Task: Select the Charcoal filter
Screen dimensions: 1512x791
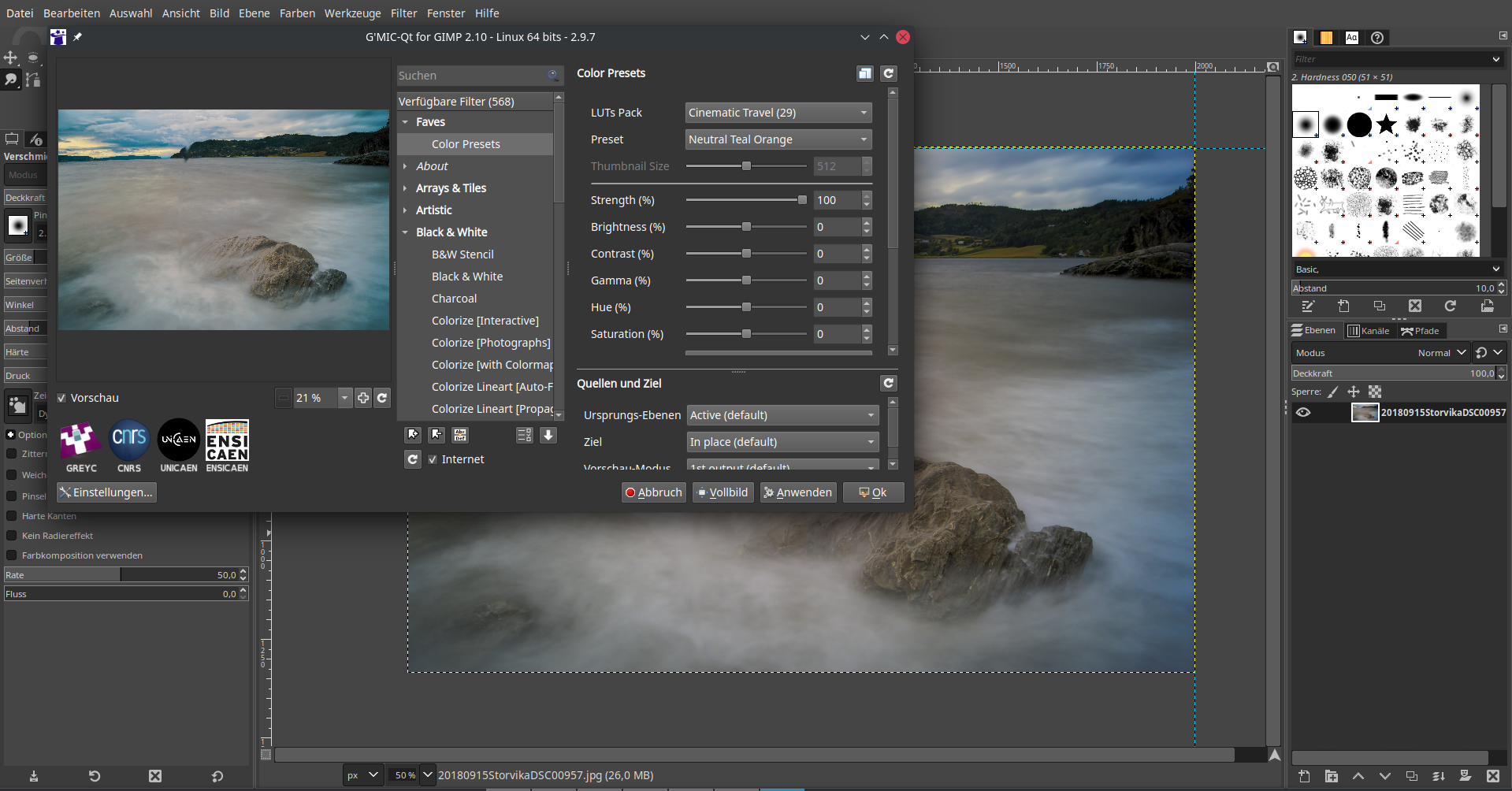Action: coord(454,299)
